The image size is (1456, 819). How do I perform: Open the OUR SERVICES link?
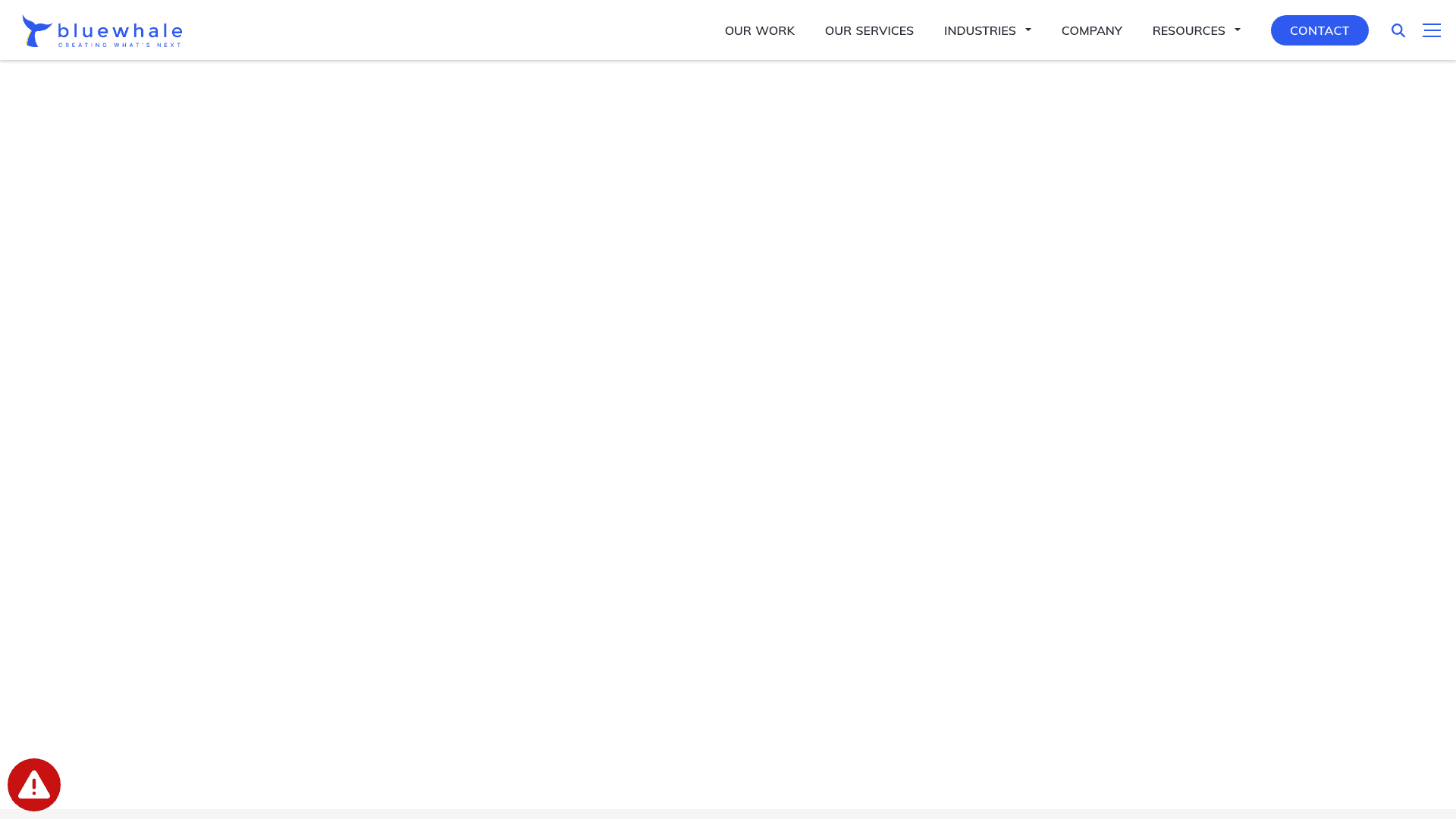869,30
